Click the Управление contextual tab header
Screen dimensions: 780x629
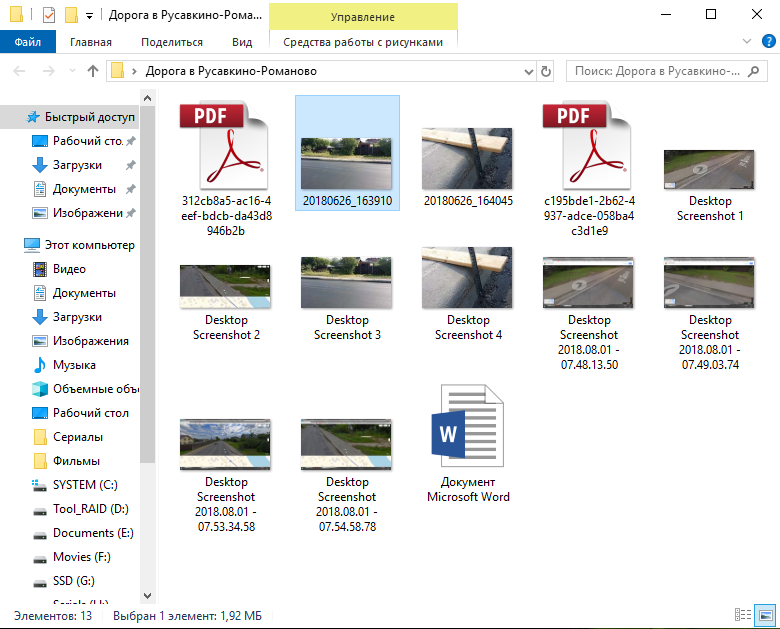point(363,17)
